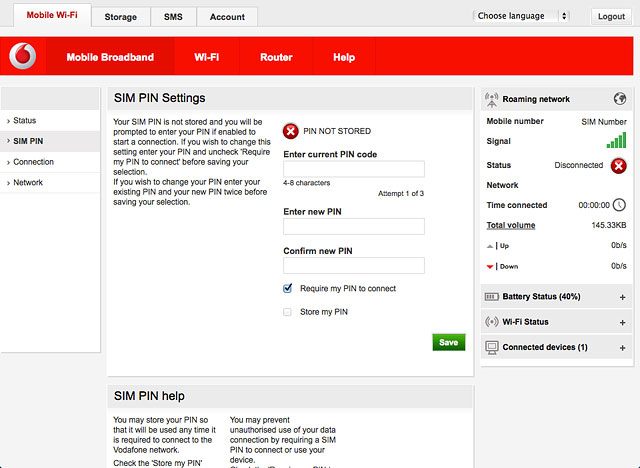640x468 pixels.
Task: Click the green signal strength bars
Action: pyautogui.click(x=616, y=140)
